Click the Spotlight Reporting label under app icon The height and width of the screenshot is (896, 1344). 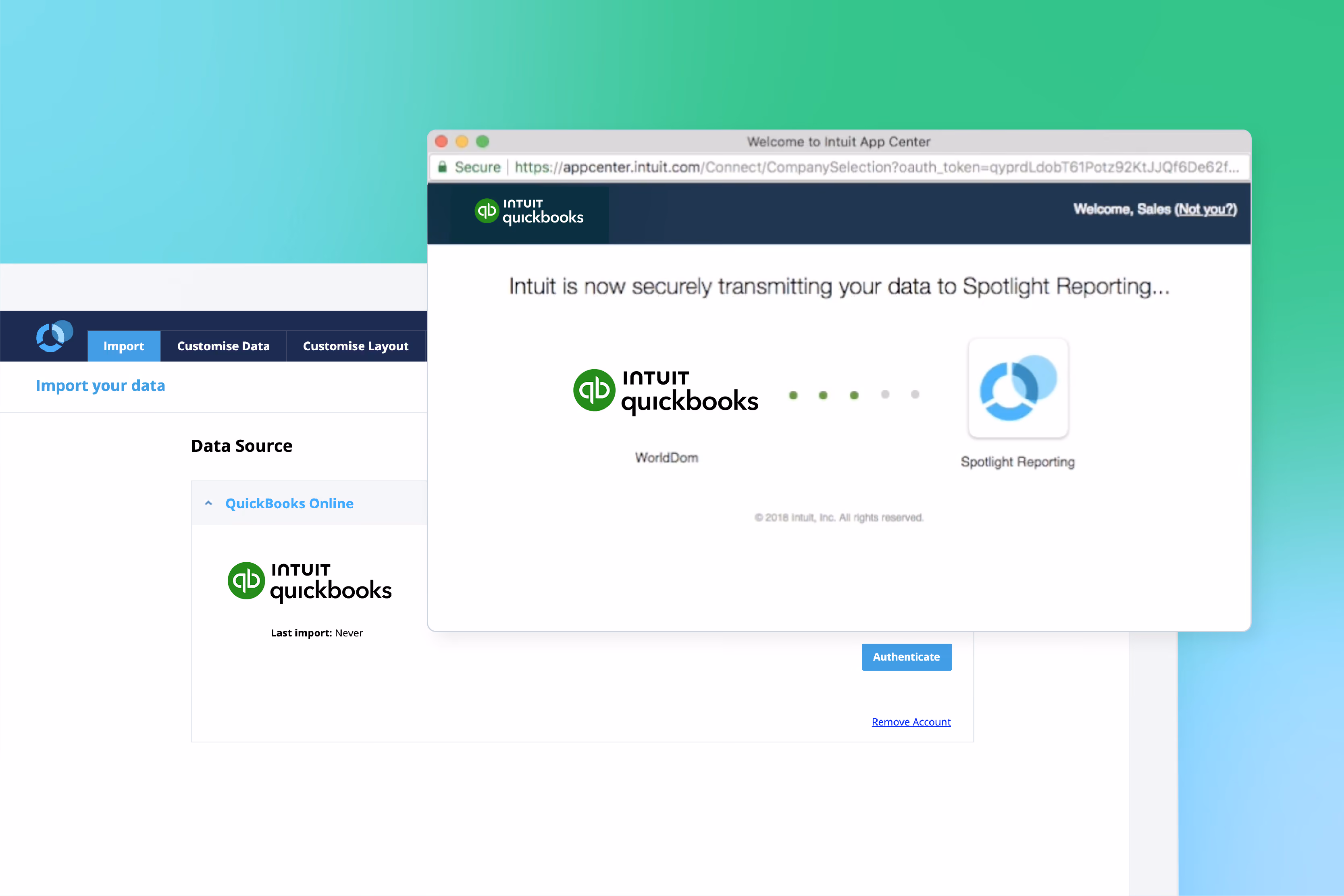pyautogui.click(x=1018, y=462)
